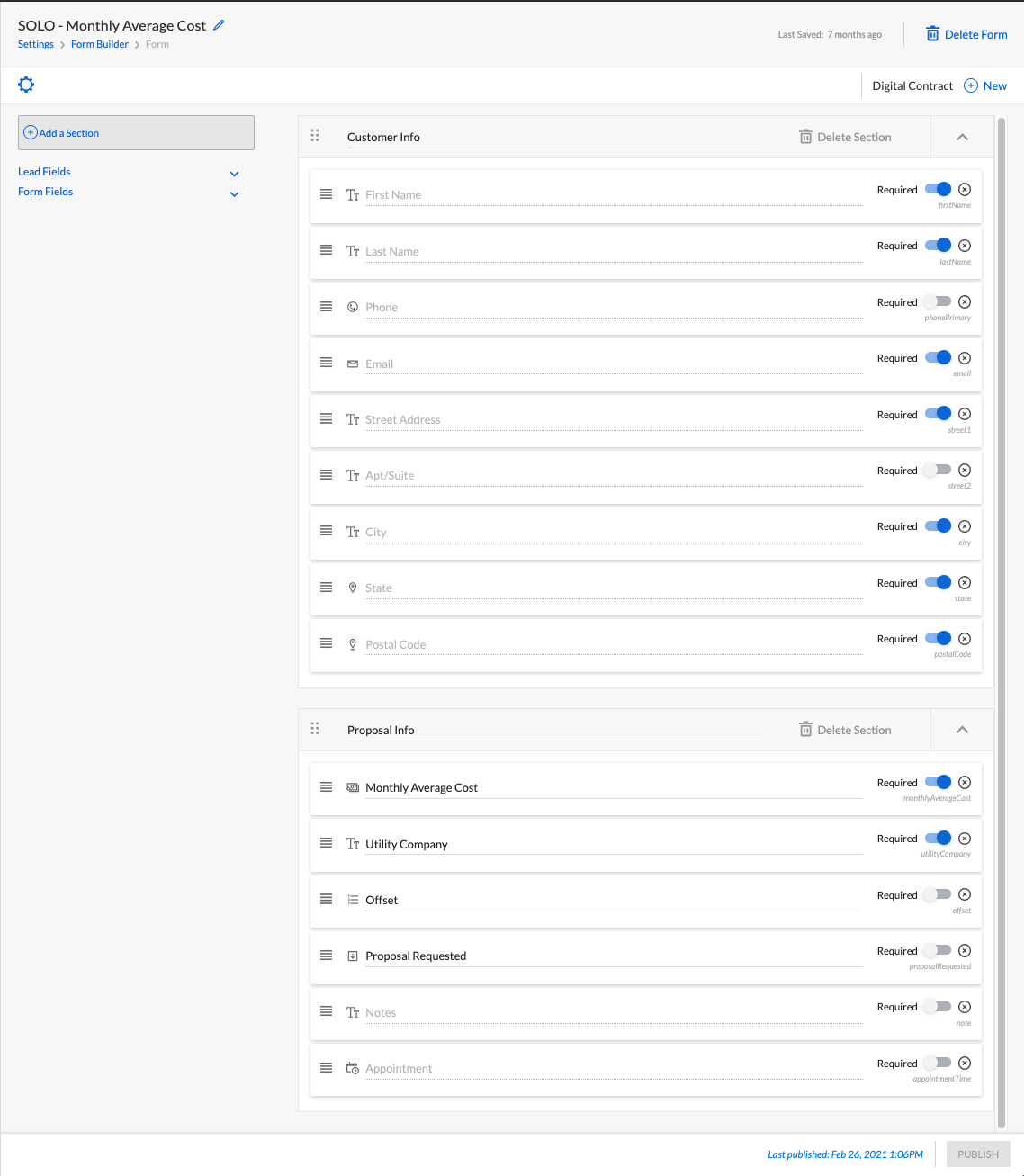This screenshot has width=1024, height=1176.
Task: Expand the Lead Fields list
Action: [234, 174]
